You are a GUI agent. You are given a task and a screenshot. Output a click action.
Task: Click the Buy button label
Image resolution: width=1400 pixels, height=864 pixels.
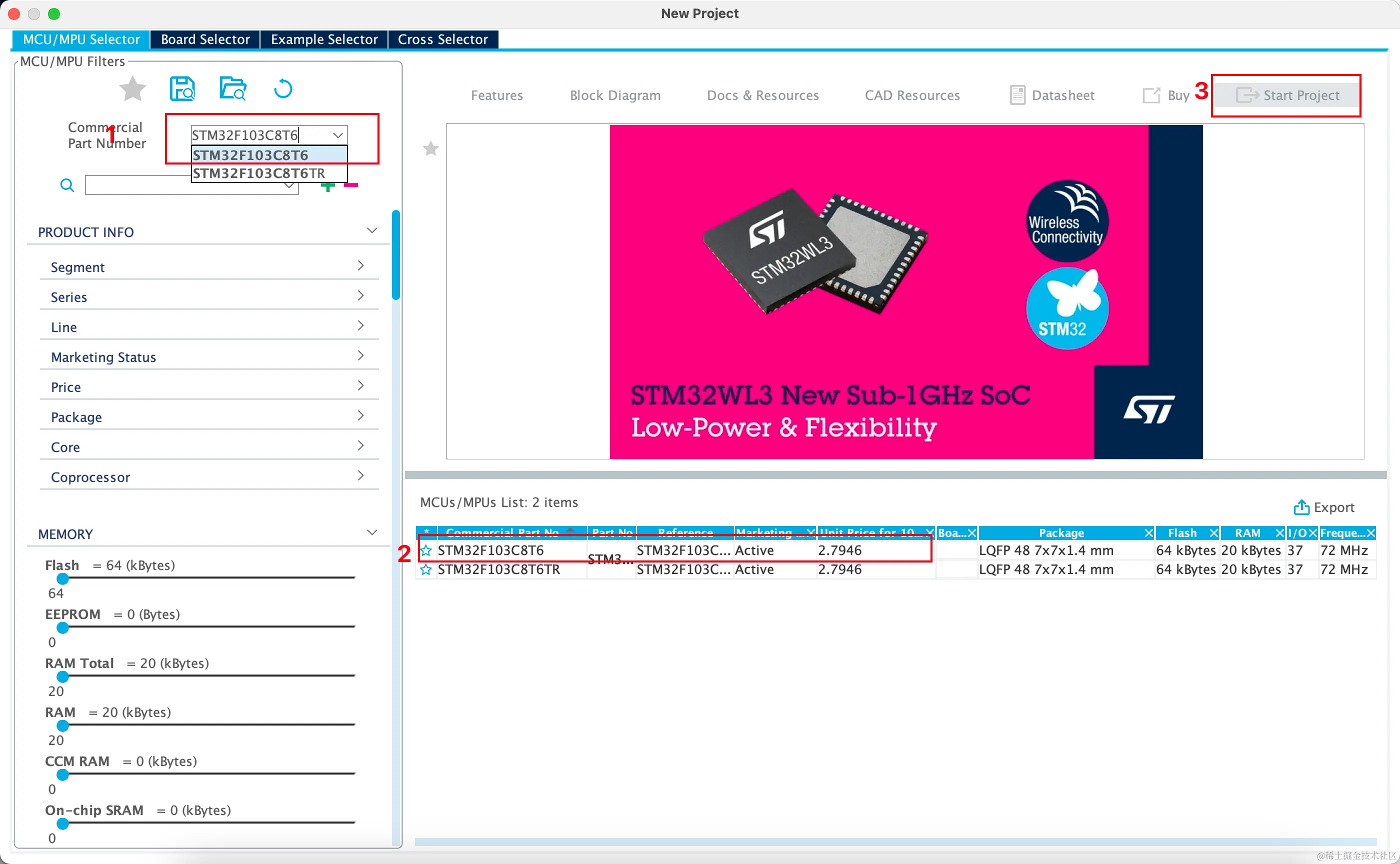1178,95
